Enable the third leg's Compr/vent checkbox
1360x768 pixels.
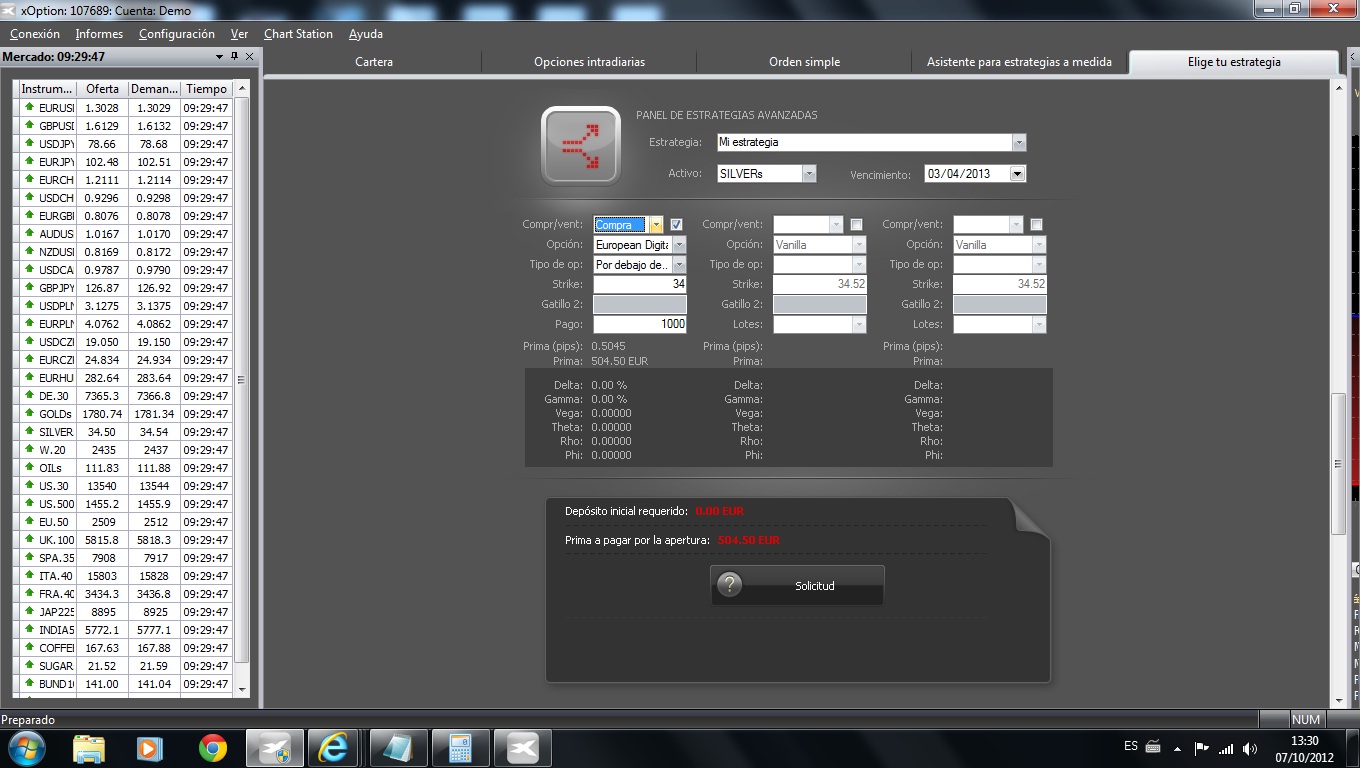[x=1036, y=224]
